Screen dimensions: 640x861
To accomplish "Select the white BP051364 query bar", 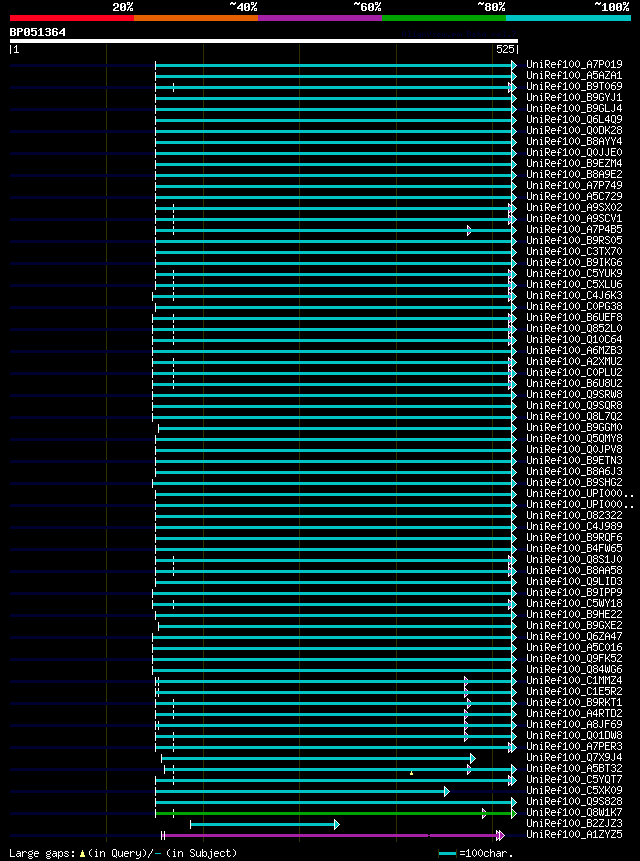I will click(x=263, y=41).
